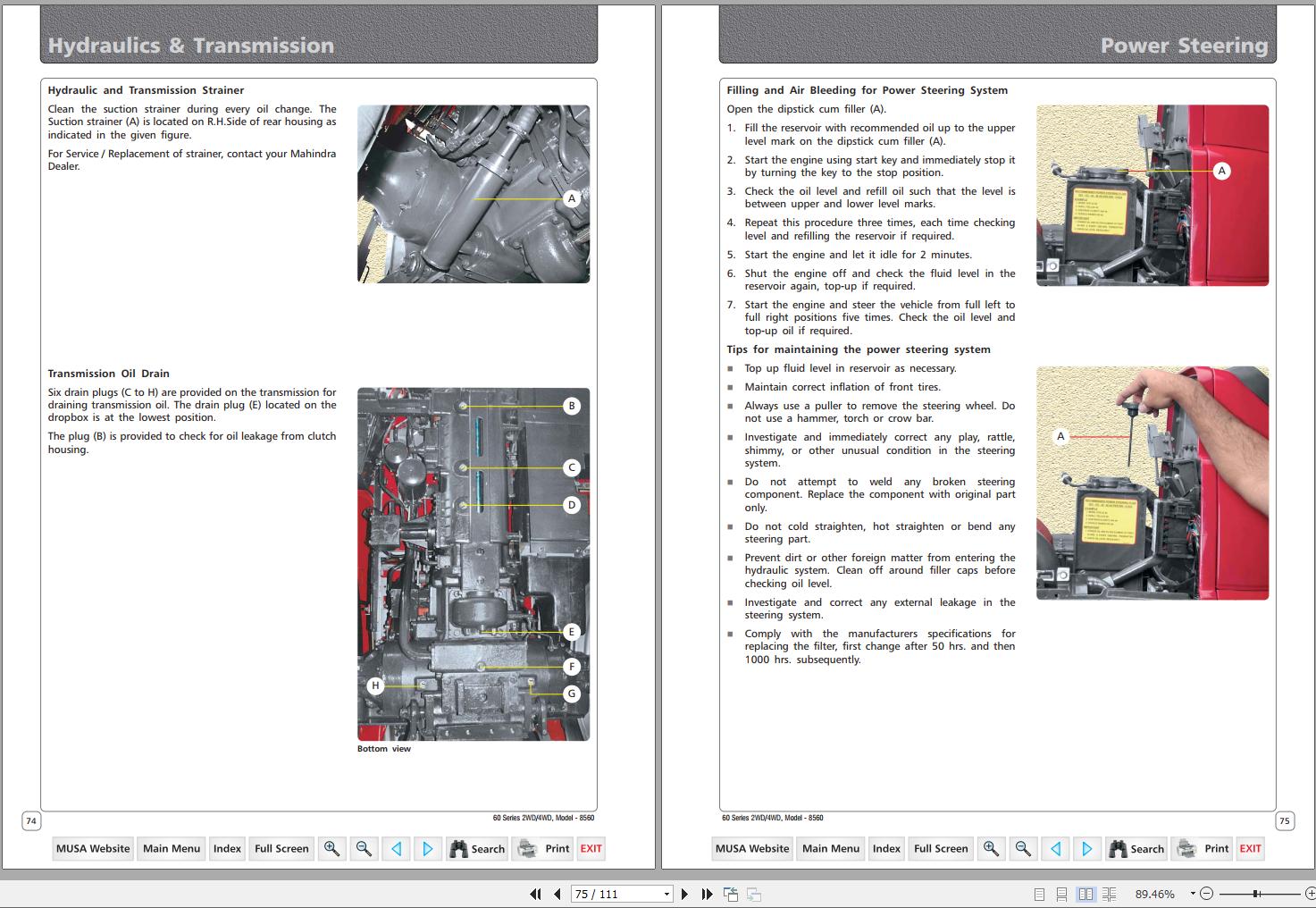Click the 'Bottom view' caption
The width and height of the screenshot is (1316, 908).
point(384,749)
